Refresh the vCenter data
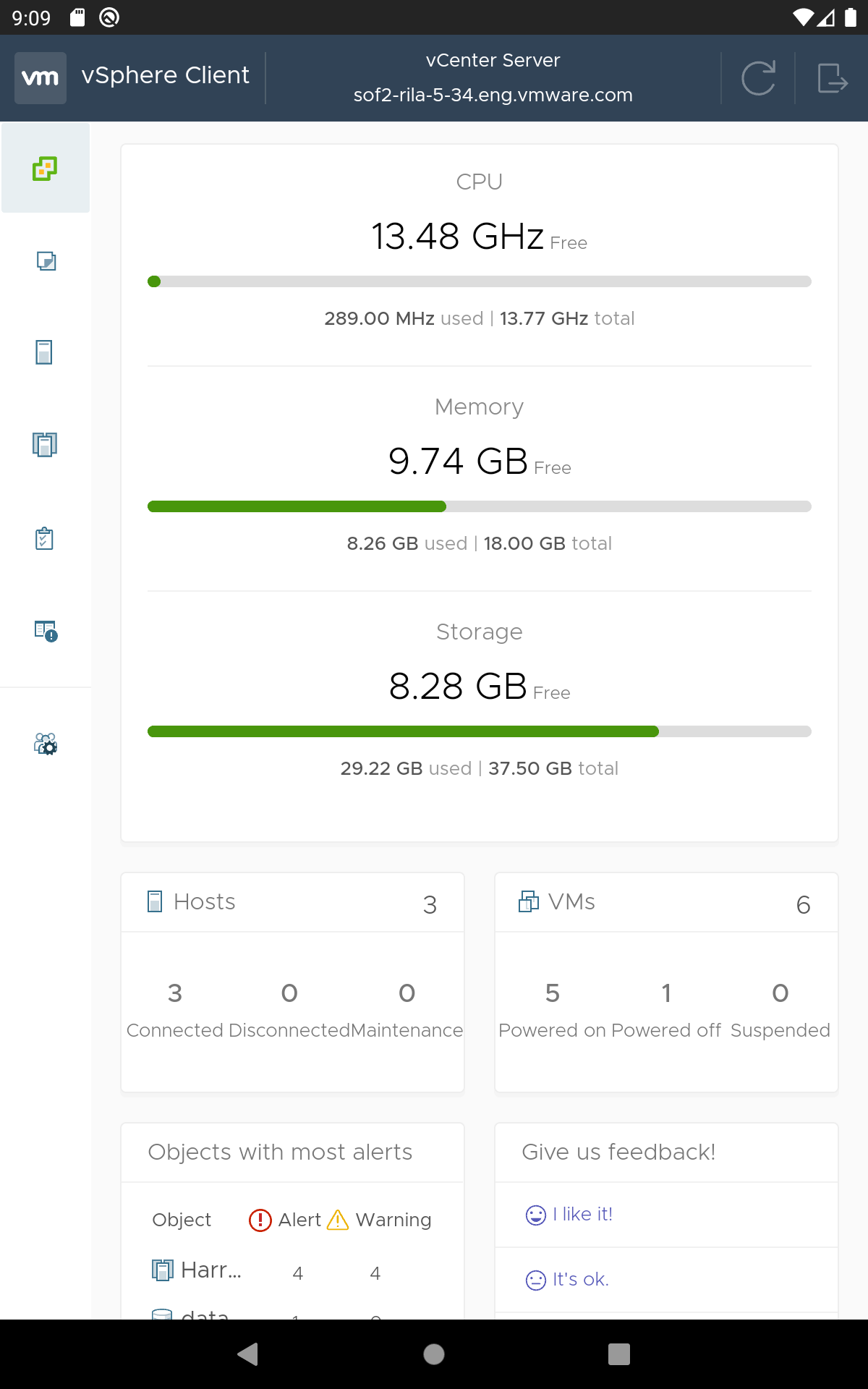 pyautogui.click(x=758, y=78)
